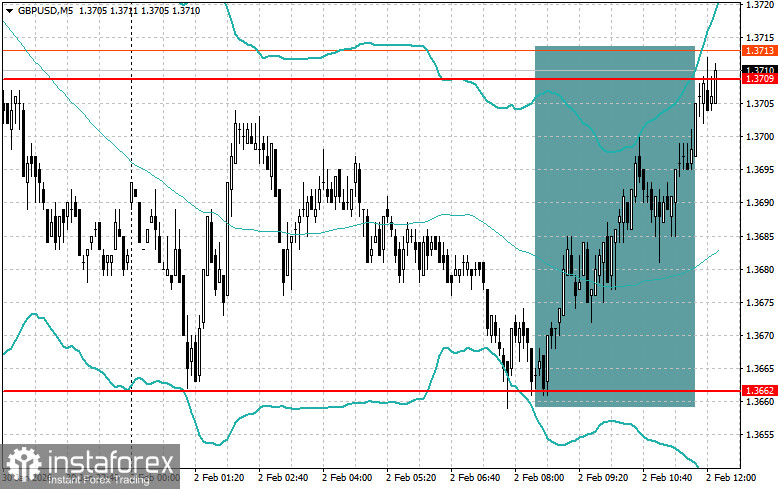Select the 1.3715 price axis value
This screenshot has height=489, width=781.
[760, 37]
